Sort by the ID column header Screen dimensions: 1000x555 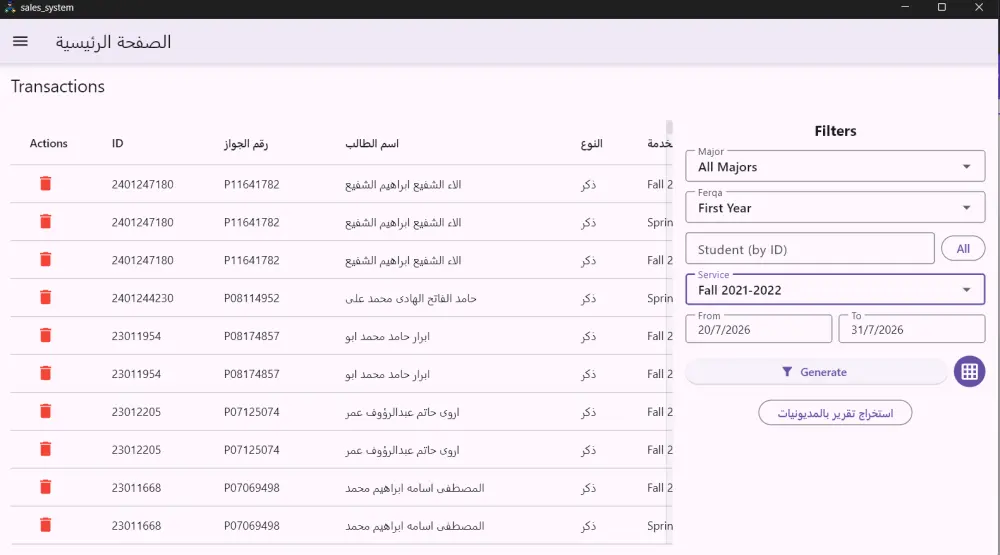coord(117,144)
